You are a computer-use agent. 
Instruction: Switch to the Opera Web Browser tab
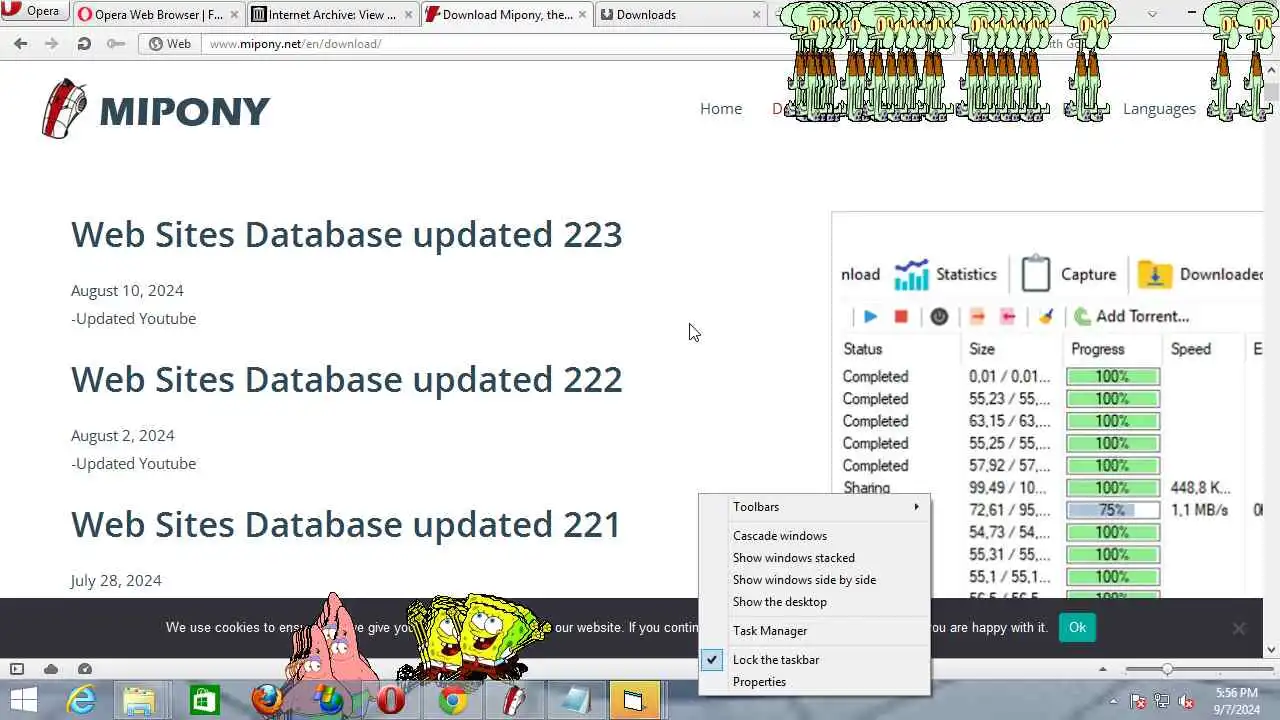pos(158,15)
